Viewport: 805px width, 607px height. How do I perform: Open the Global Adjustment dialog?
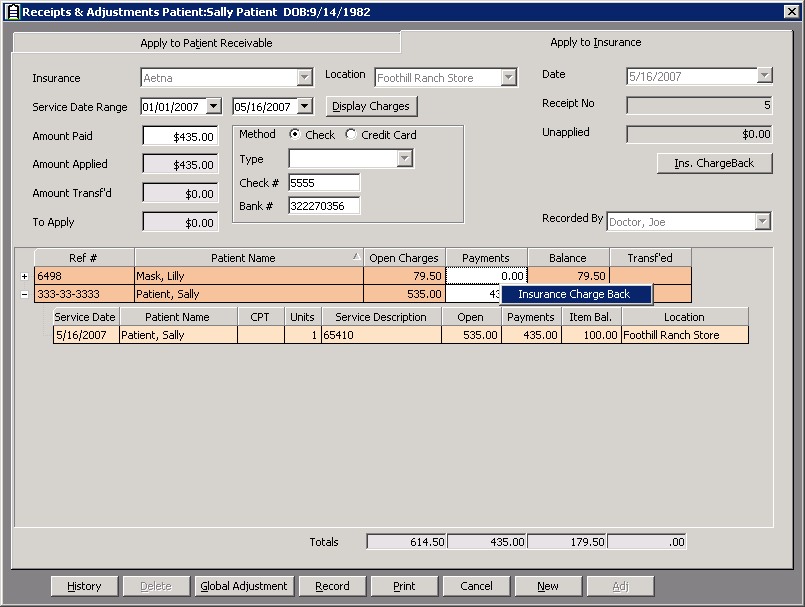244,587
